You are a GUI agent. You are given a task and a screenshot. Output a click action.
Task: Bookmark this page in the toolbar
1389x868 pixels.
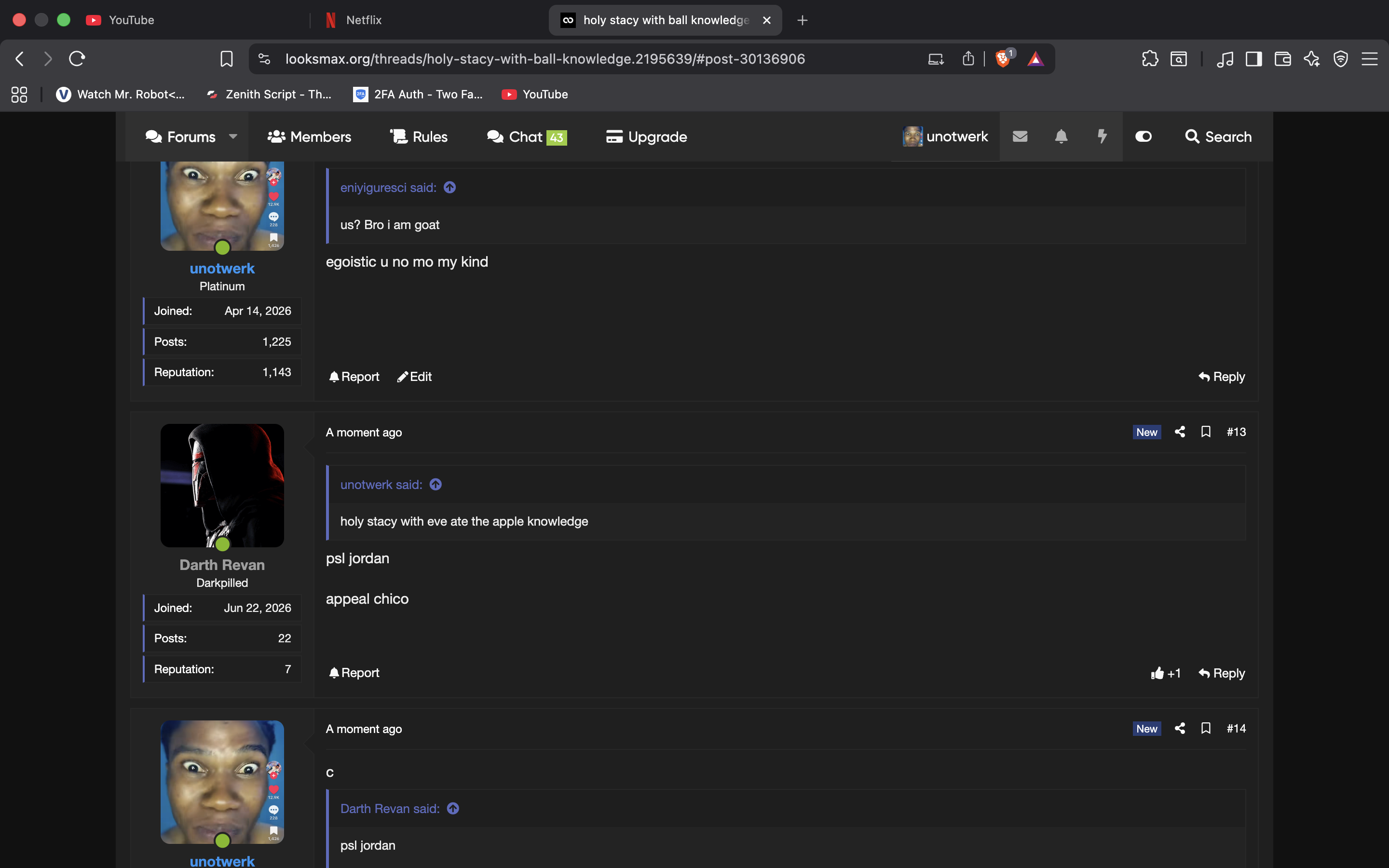coord(227,58)
